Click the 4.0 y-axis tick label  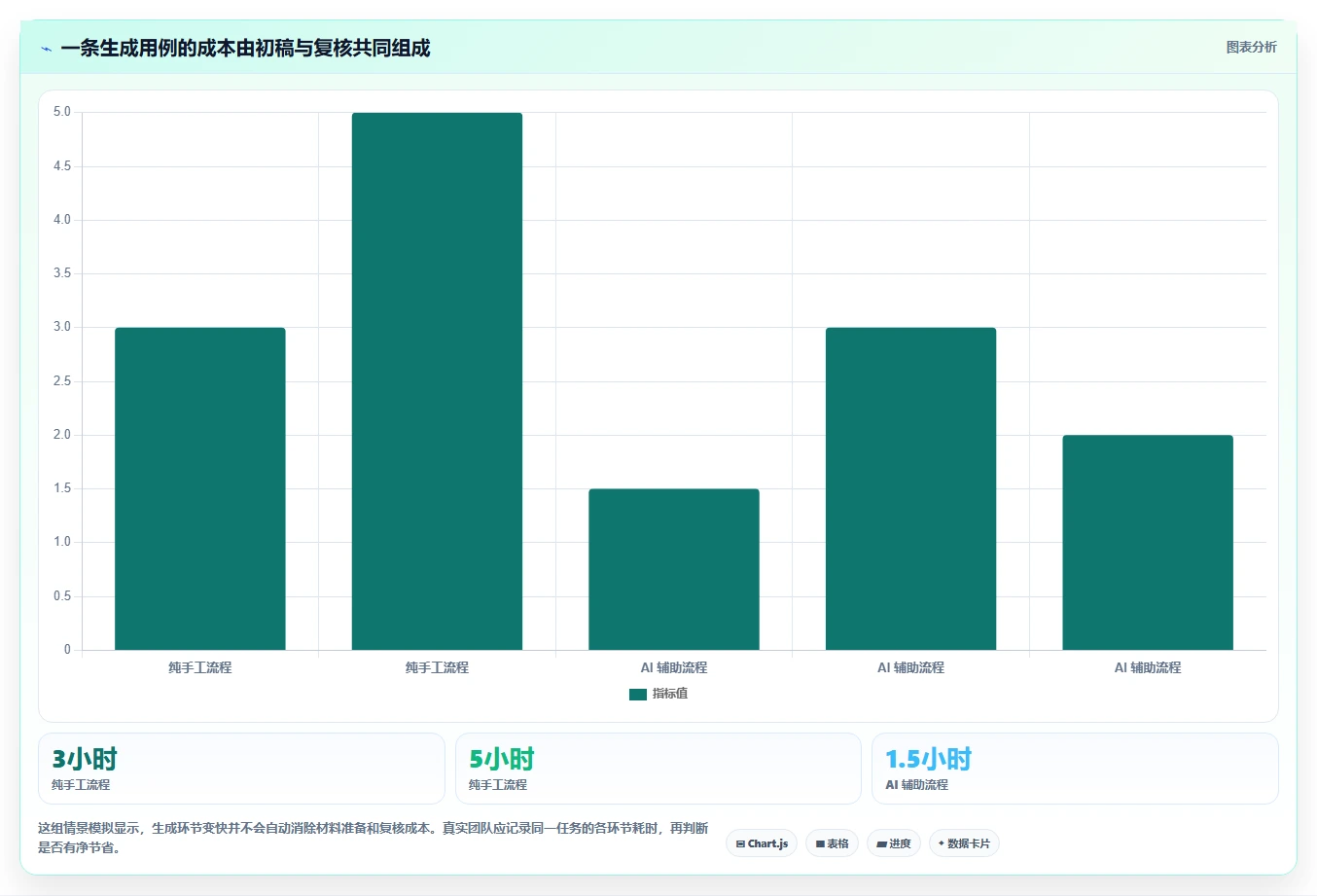pyautogui.click(x=62, y=220)
